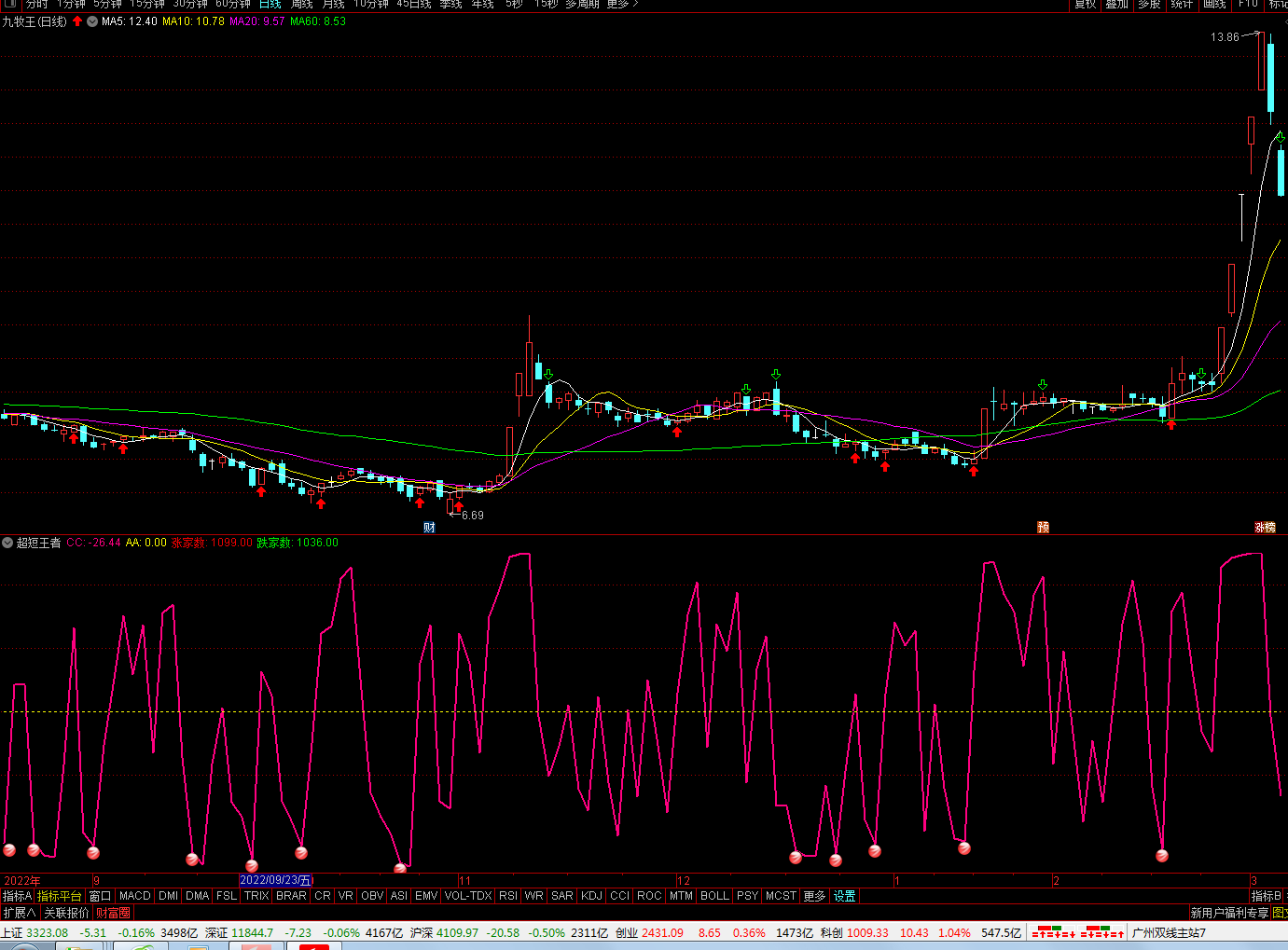Image resolution: width=1288 pixels, height=950 pixels.
Task: Apply the ASI indicator
Action: coord(399,896)
